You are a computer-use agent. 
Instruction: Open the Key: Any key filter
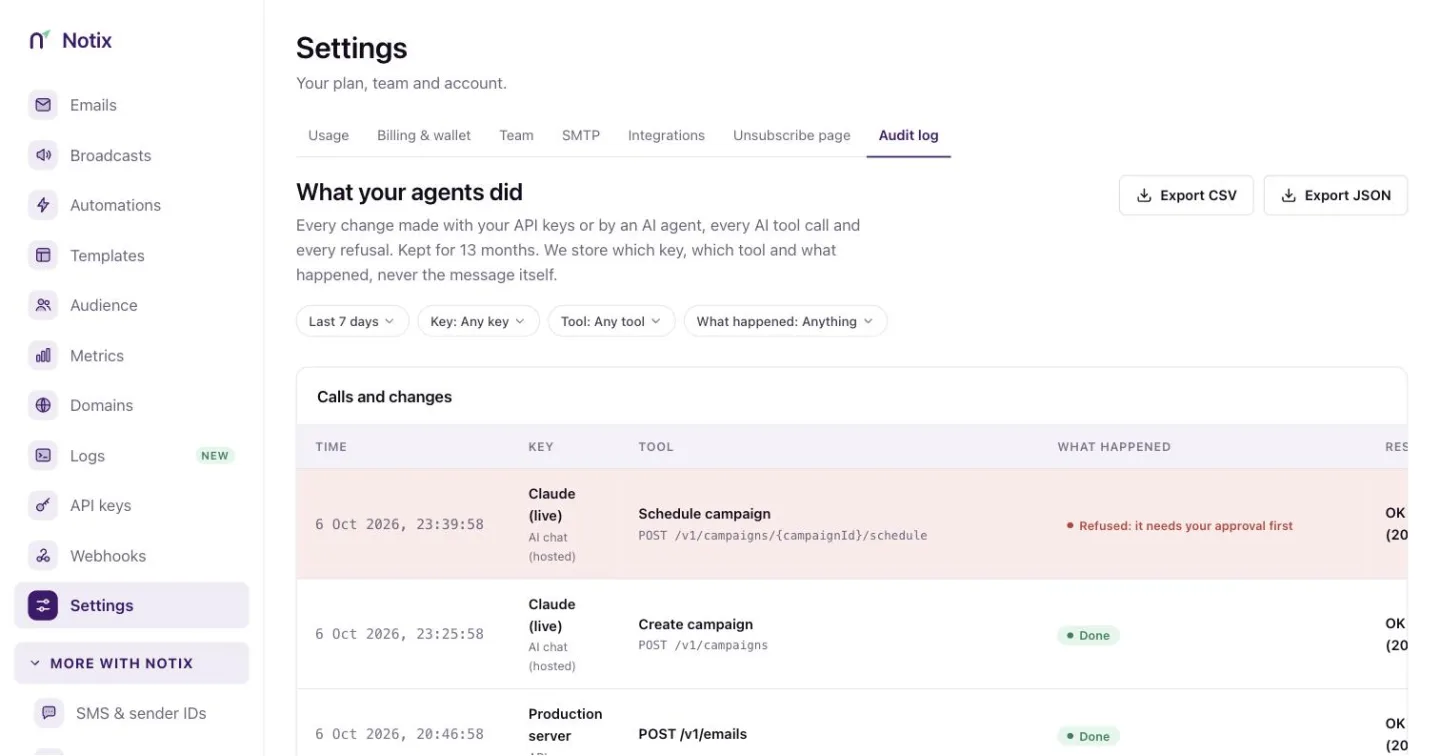478,321
